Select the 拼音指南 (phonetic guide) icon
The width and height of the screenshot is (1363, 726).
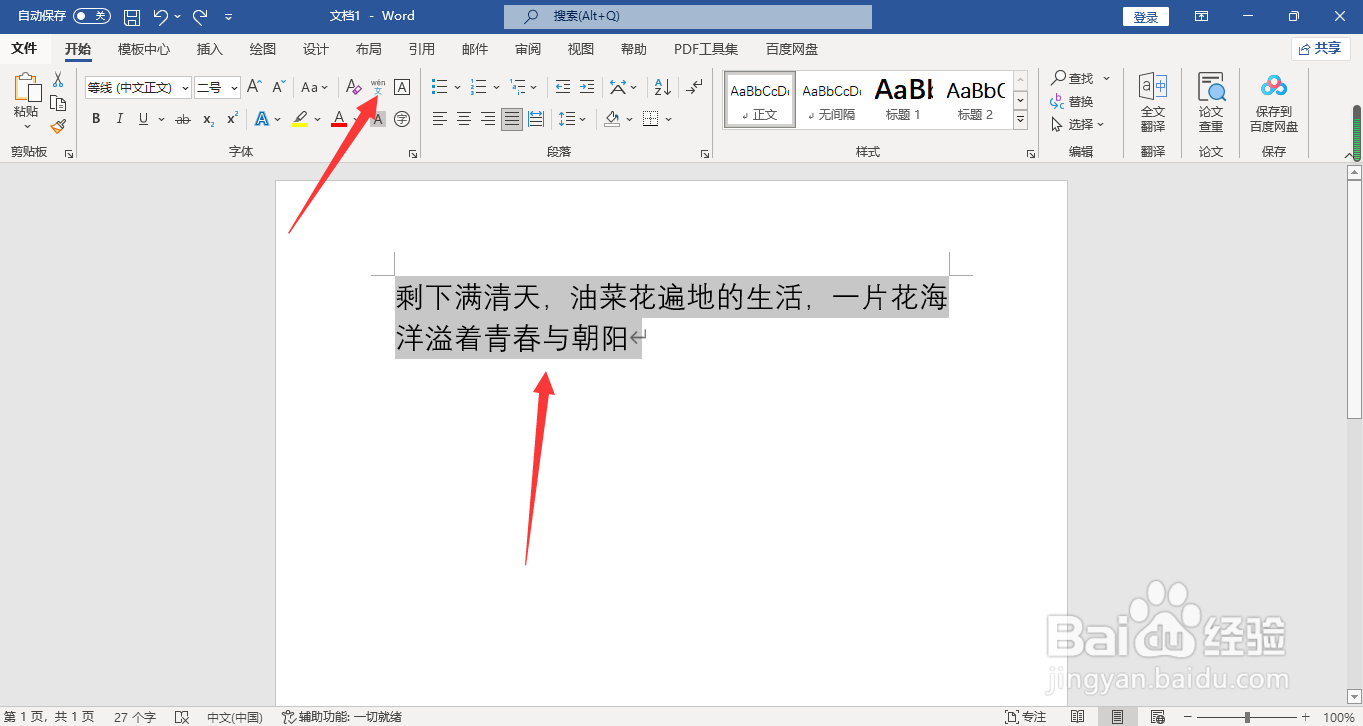pos(377,87)
